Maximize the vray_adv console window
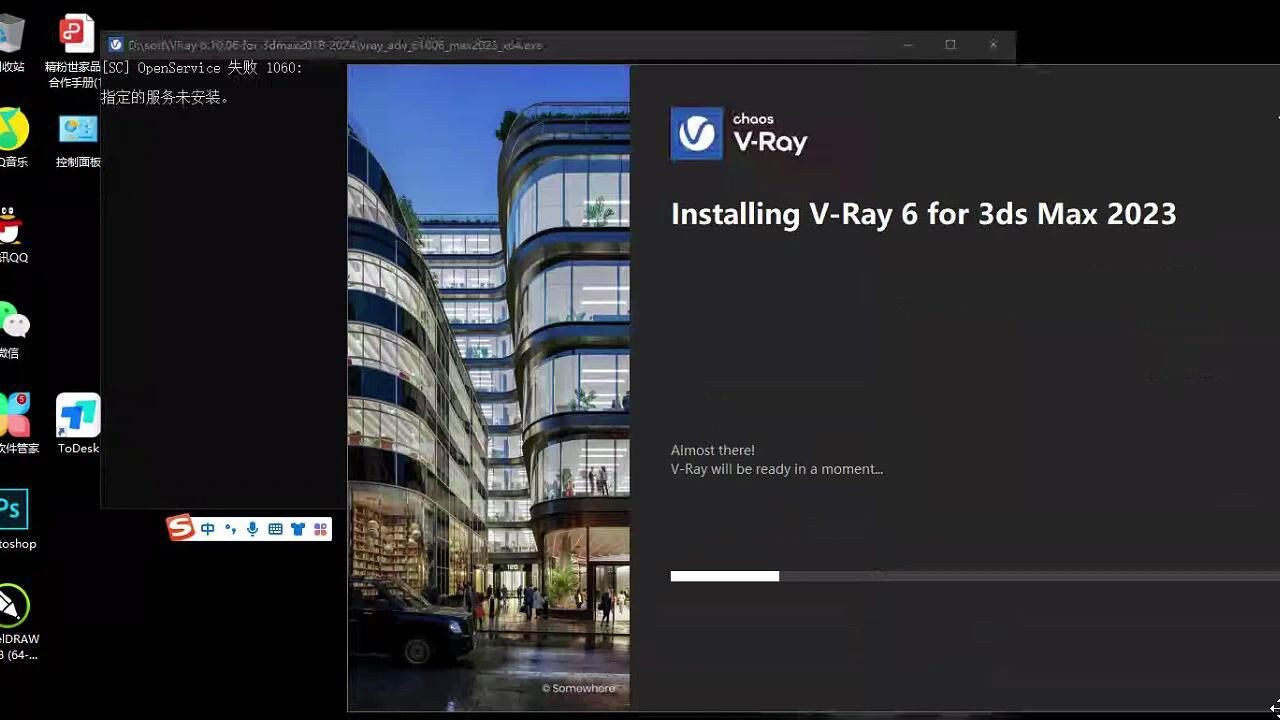 pos(950,45)
